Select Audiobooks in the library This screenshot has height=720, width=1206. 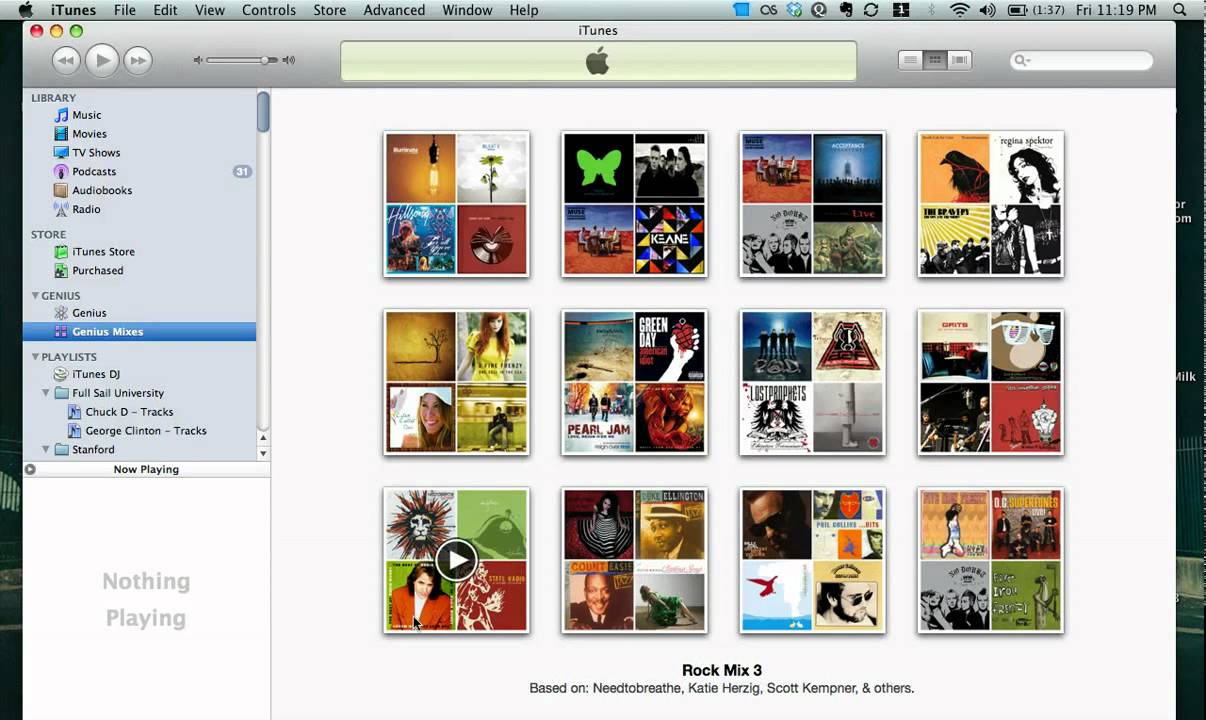pyautogui.click(x=102, y=190)
